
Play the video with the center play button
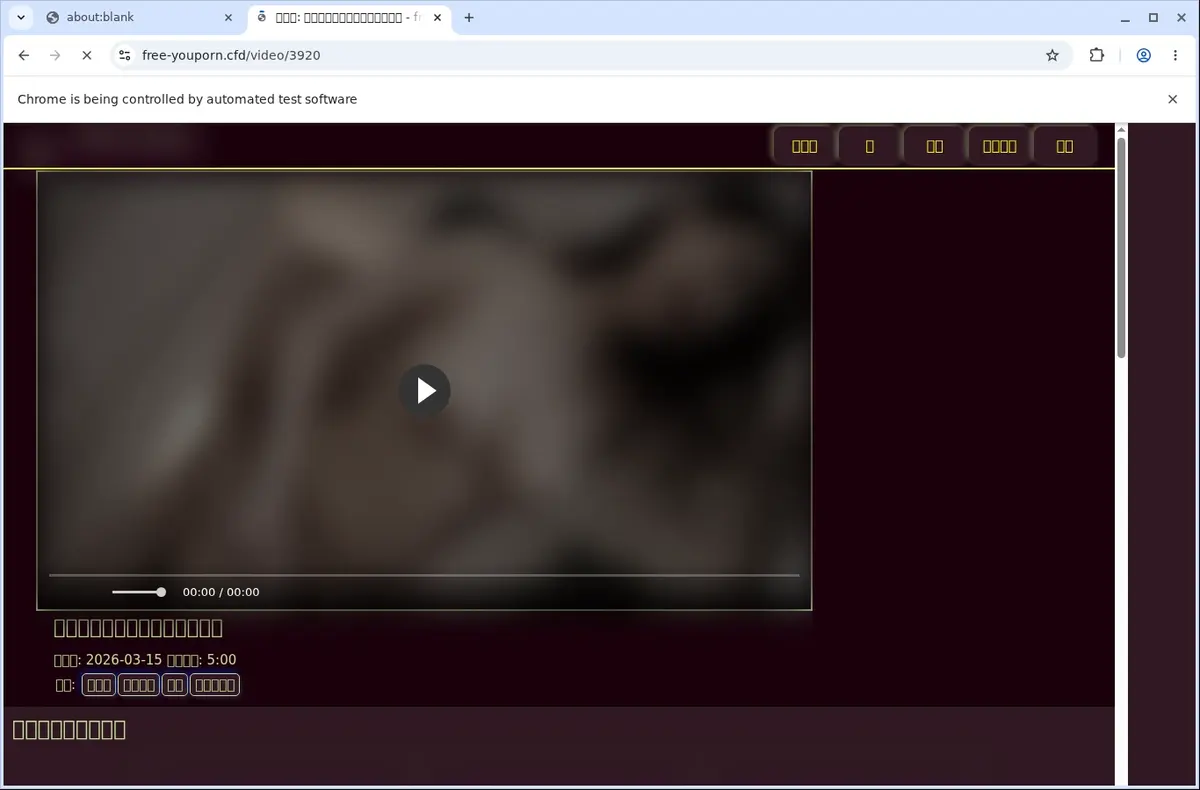pyautogui.click(x=425, y=390)
